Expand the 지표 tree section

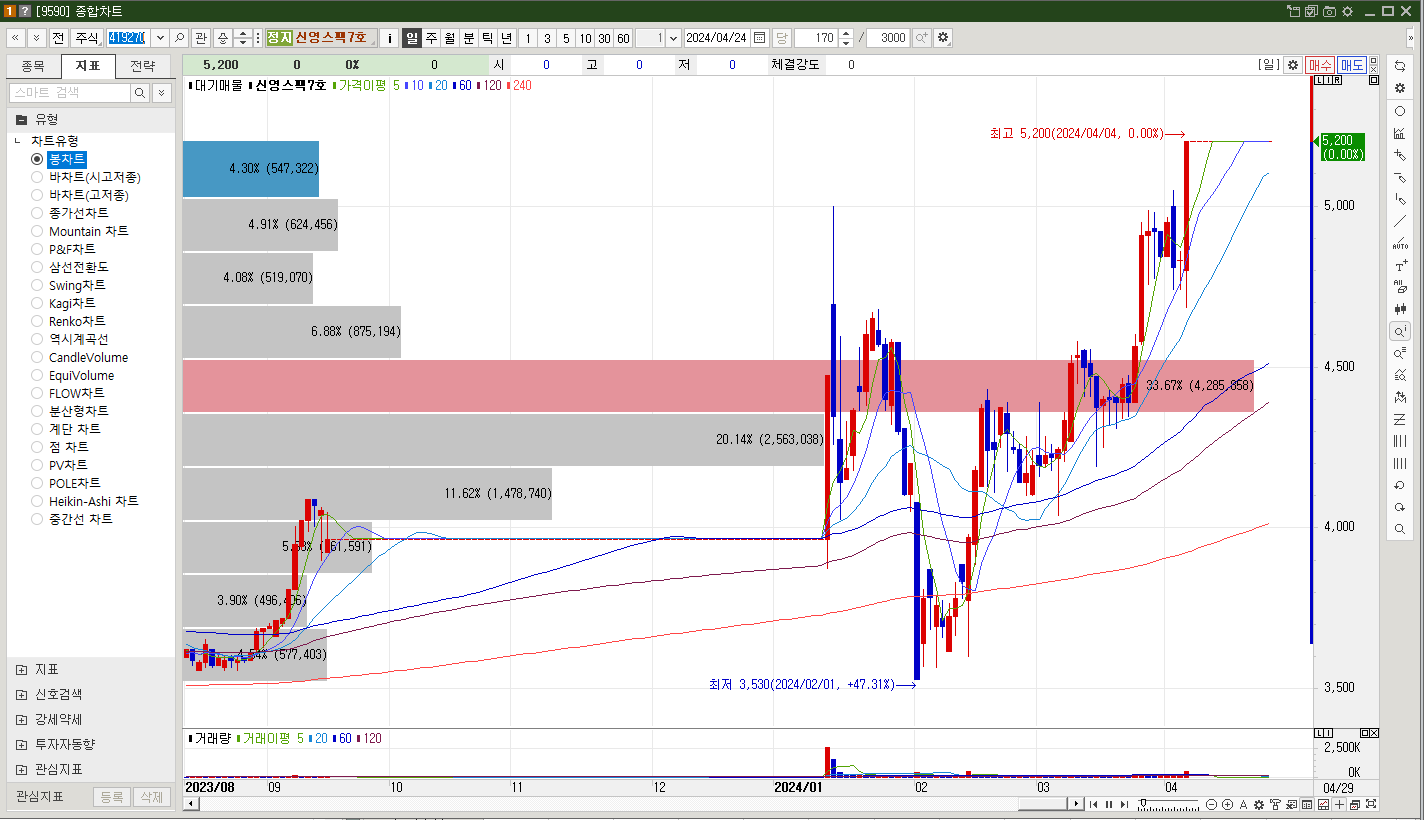point(22,669)
